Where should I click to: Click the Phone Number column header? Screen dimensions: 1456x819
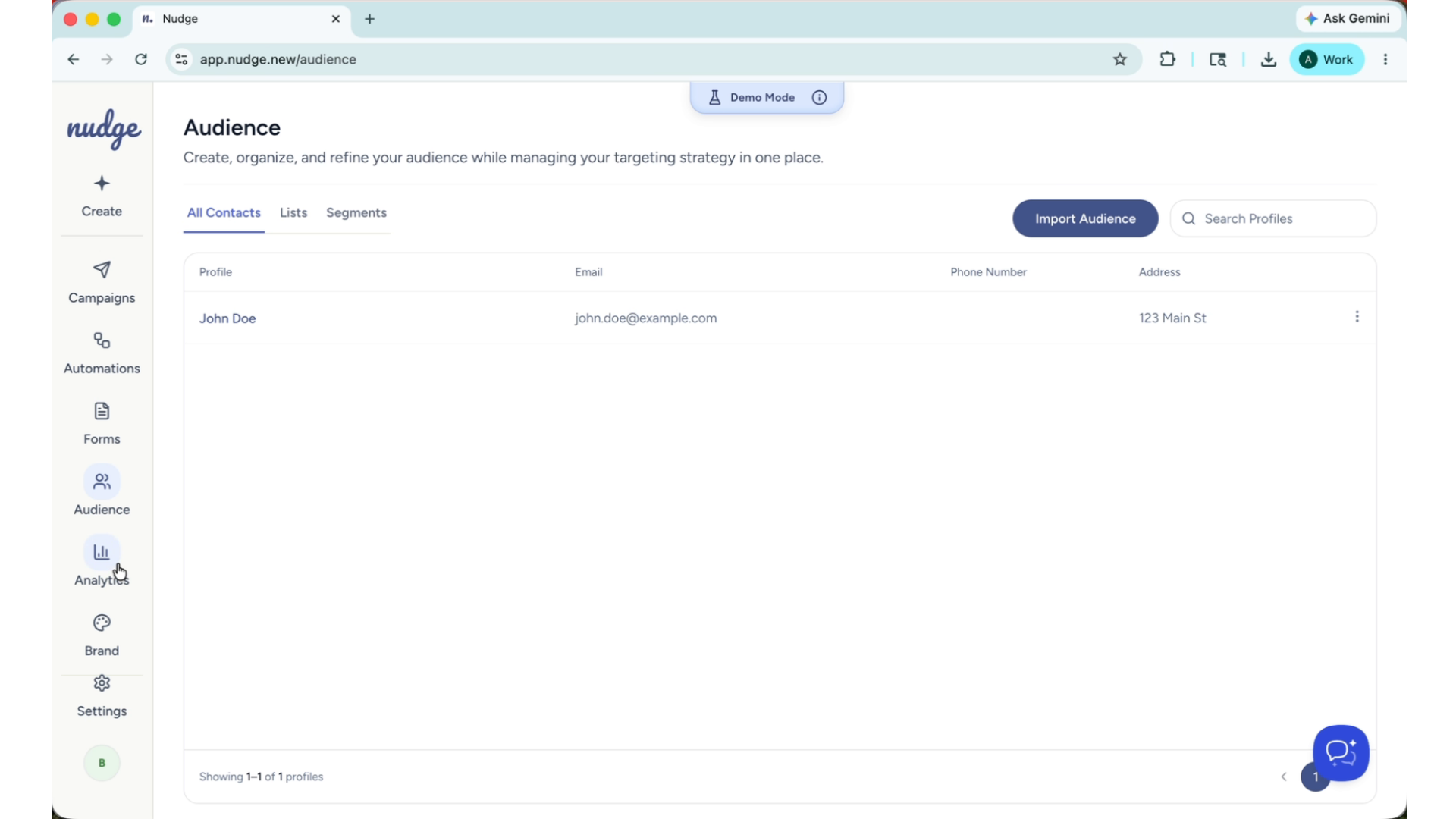click(988, 272)
